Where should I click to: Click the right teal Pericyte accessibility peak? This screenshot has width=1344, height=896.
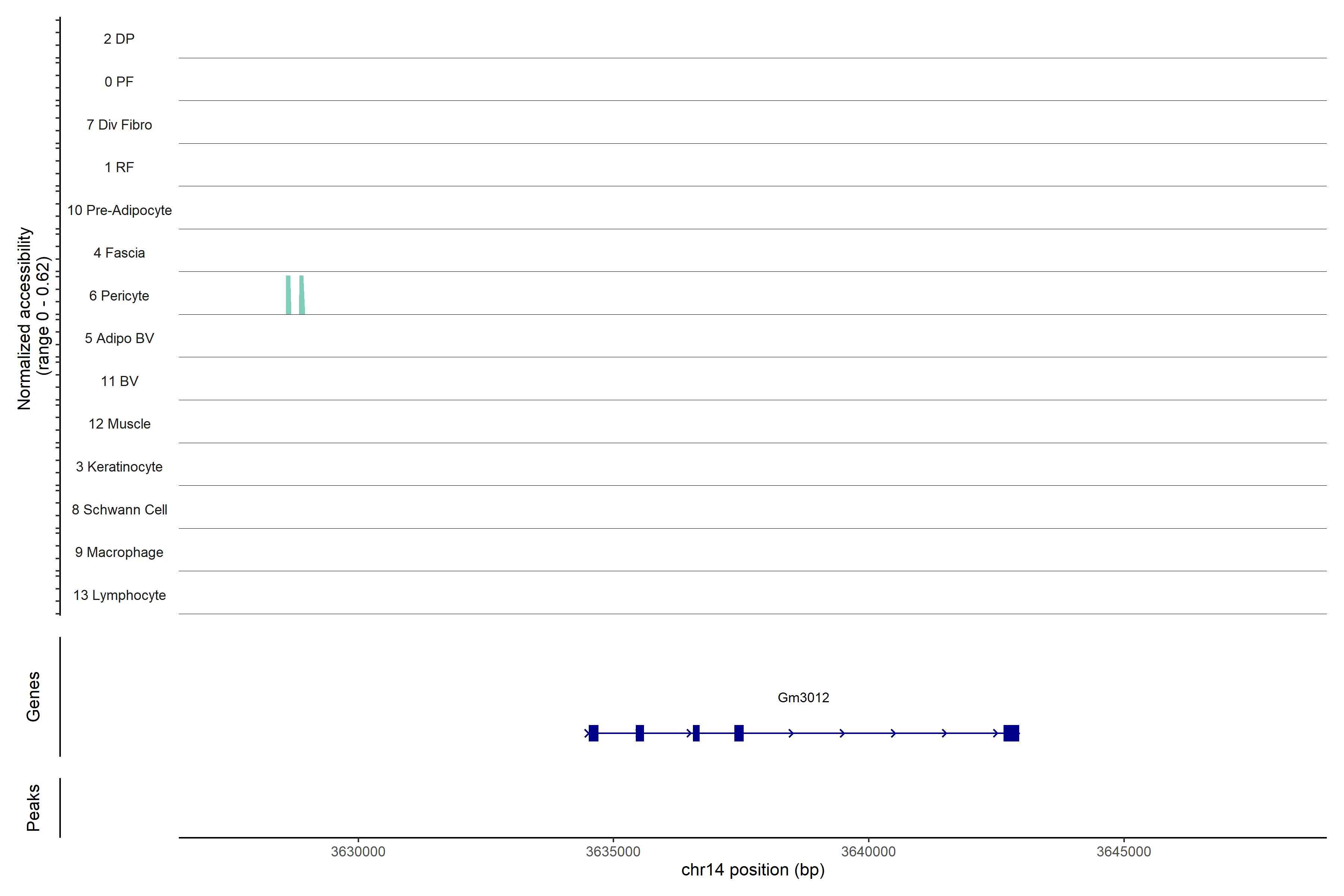point(302,295)
